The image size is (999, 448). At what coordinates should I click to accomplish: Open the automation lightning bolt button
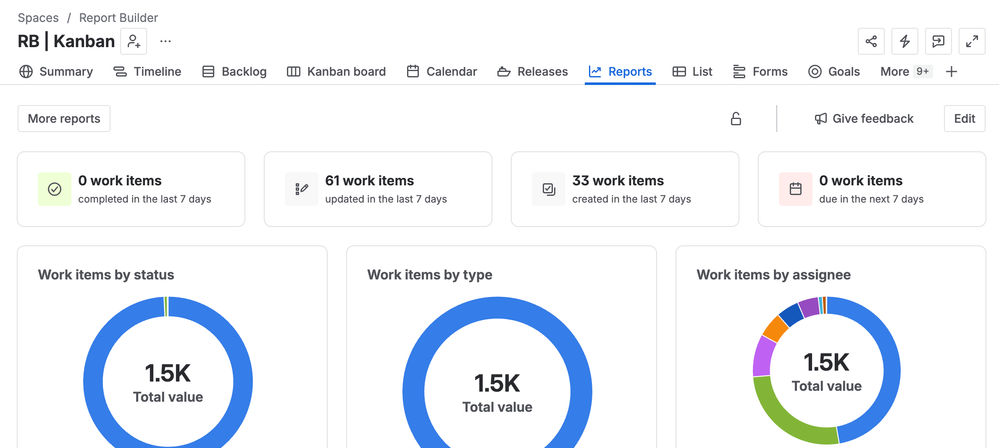click(x=904, y=41)
